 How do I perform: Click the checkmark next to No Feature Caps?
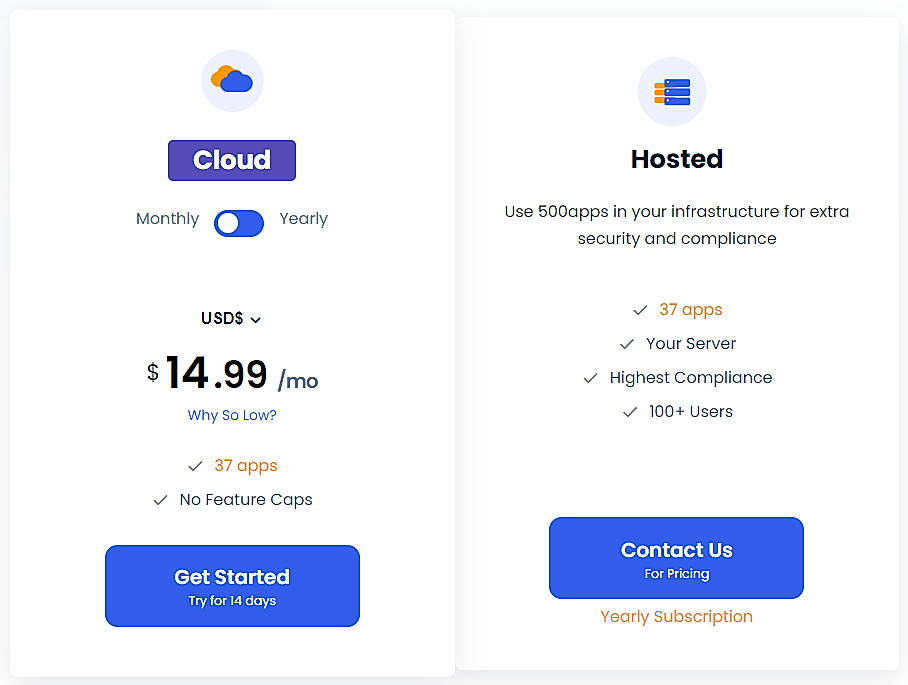pyautogui.click(x=161, y=500)
